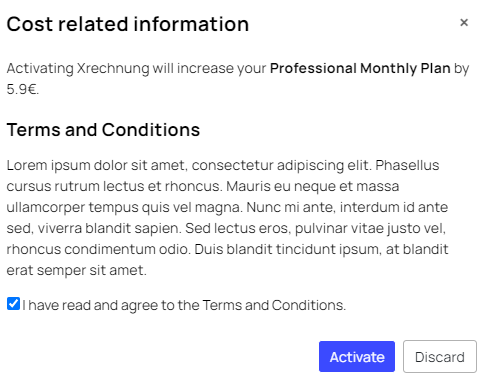Uncheck the Terms and Conditions agreement checkbox

coord(13,304)
